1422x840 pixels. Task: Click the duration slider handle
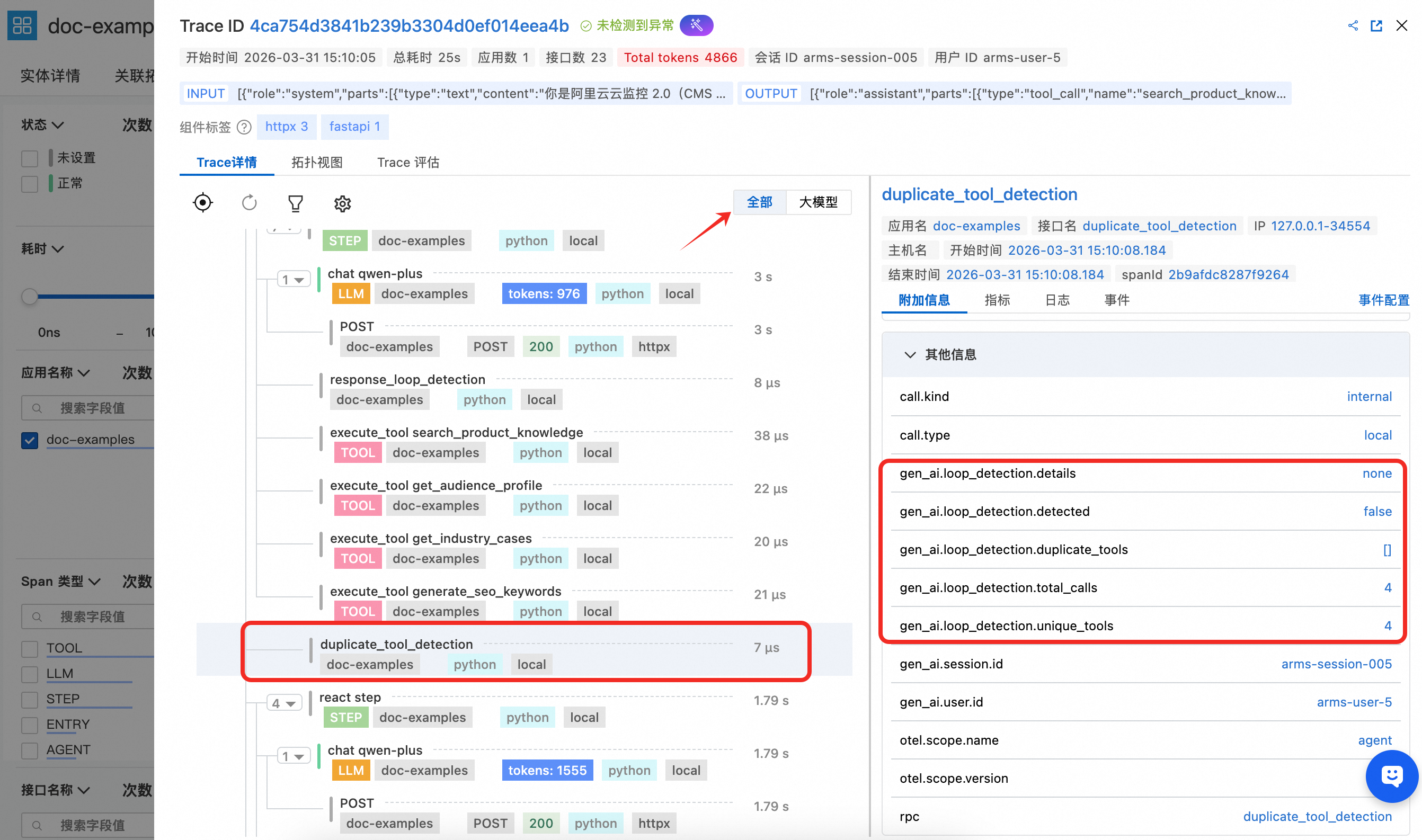coord(30,296)
